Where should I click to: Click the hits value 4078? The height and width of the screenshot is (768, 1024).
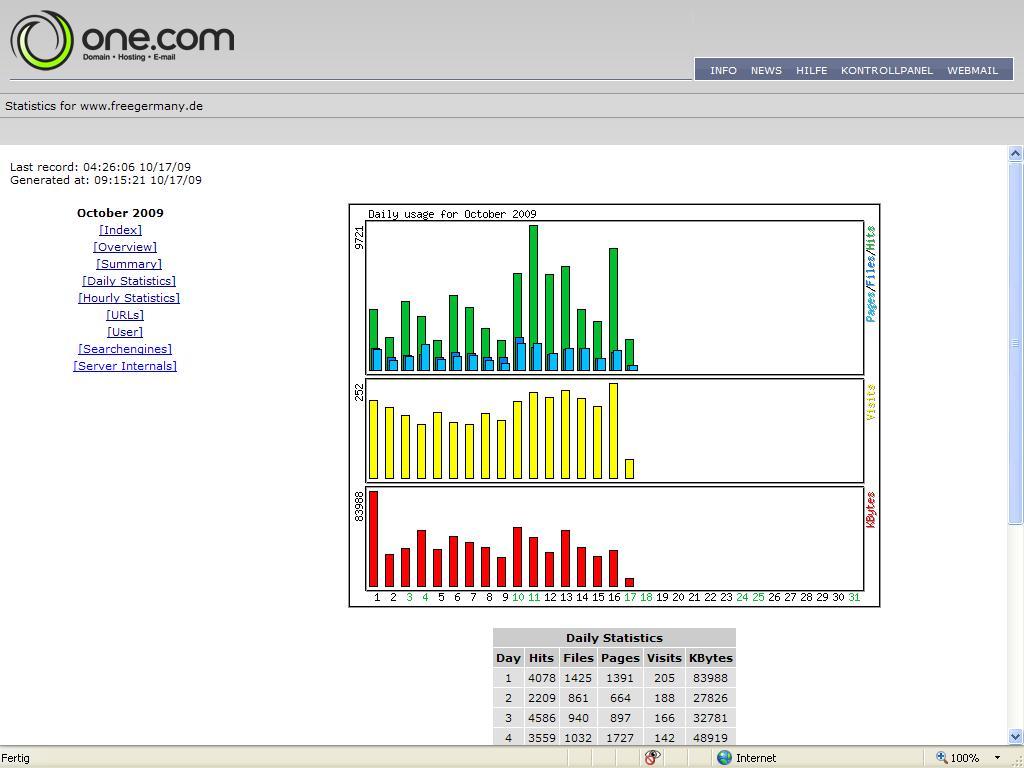point(541,678)
